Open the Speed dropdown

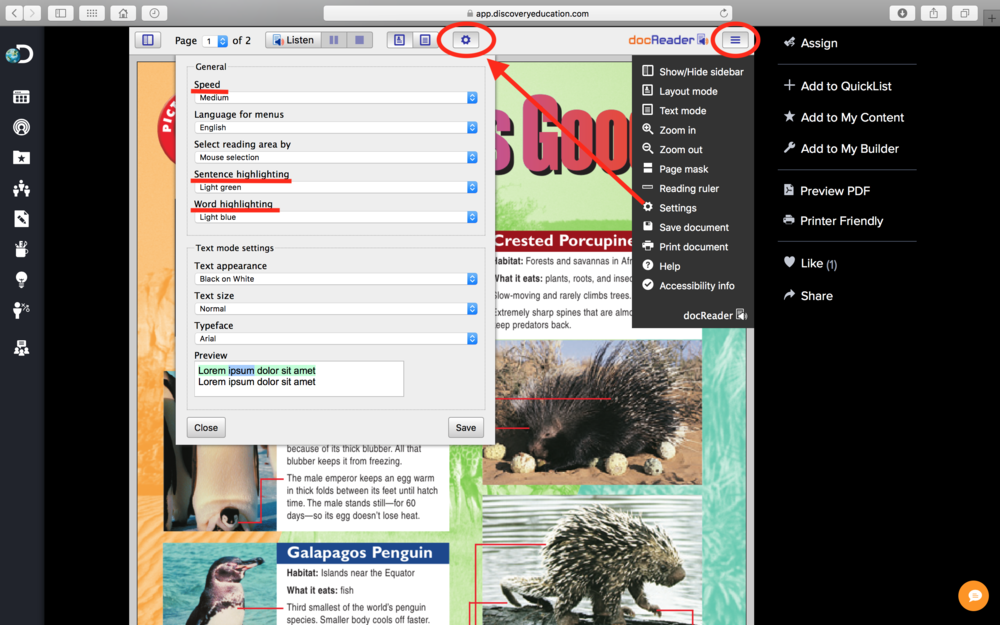(336, 98)
